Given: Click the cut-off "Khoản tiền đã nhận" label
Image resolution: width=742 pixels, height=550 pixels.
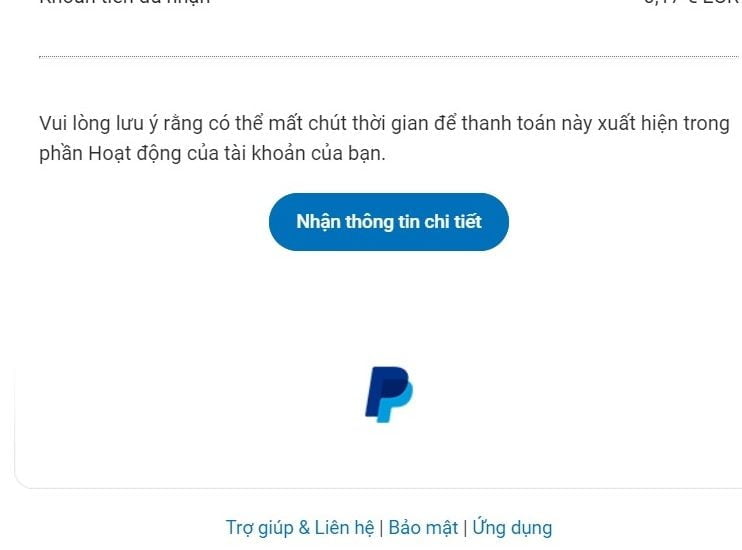Looking at the screenshot, I should coord(124,2).
